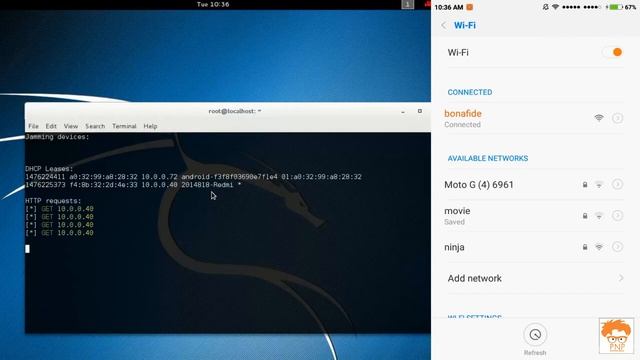Tap lock icon on ninja network
The height and width of the screenshot is (360, 640).
585,247
